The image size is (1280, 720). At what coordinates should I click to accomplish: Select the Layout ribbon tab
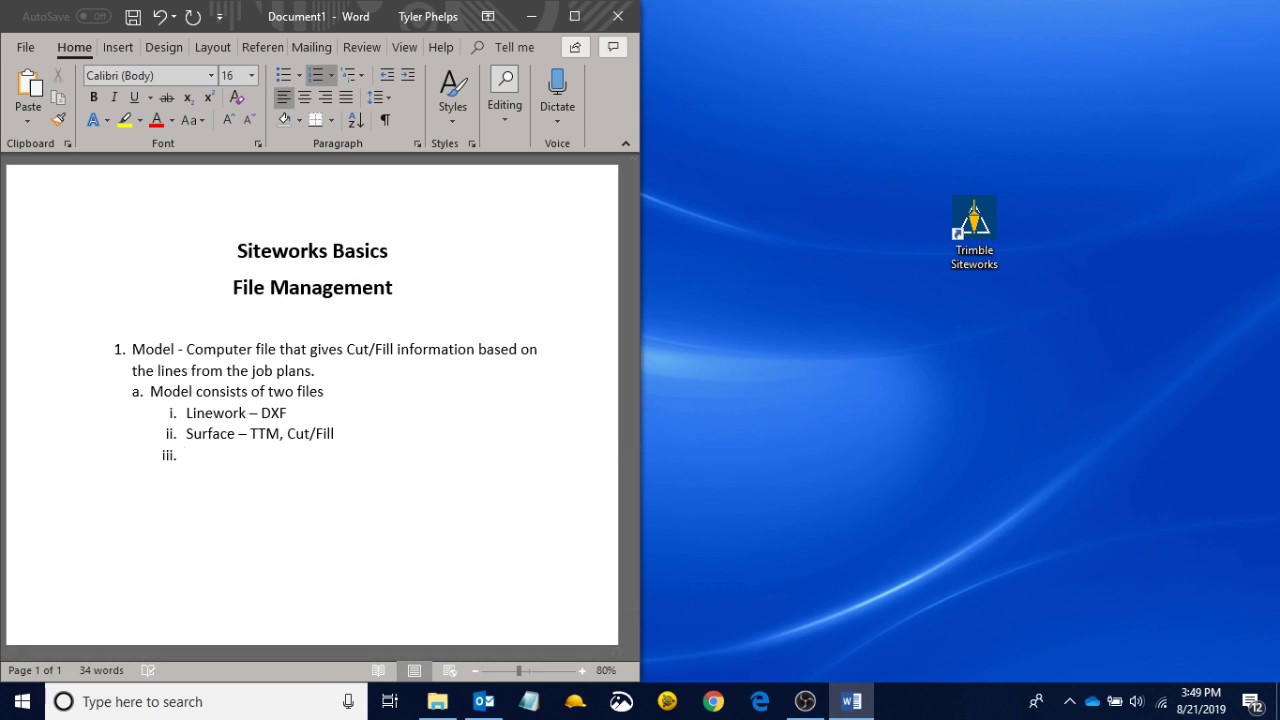point(213,47)
